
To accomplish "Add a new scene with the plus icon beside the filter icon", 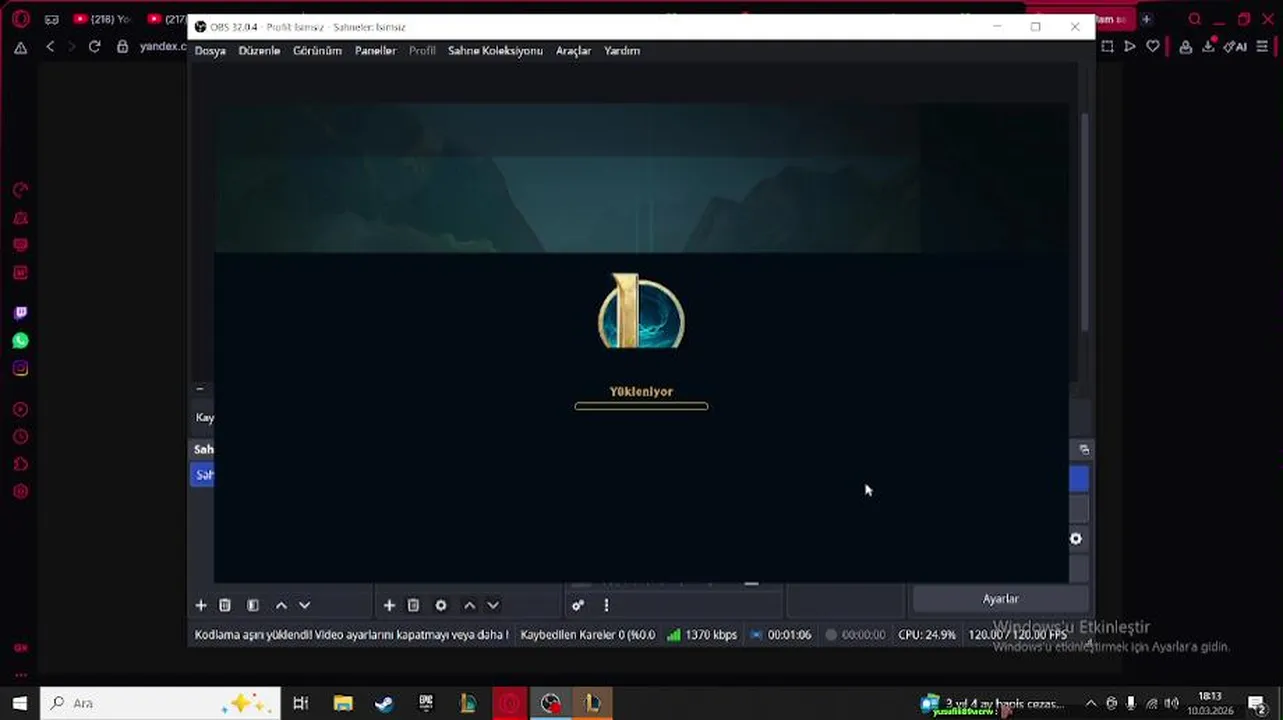I will coord(200,605).
